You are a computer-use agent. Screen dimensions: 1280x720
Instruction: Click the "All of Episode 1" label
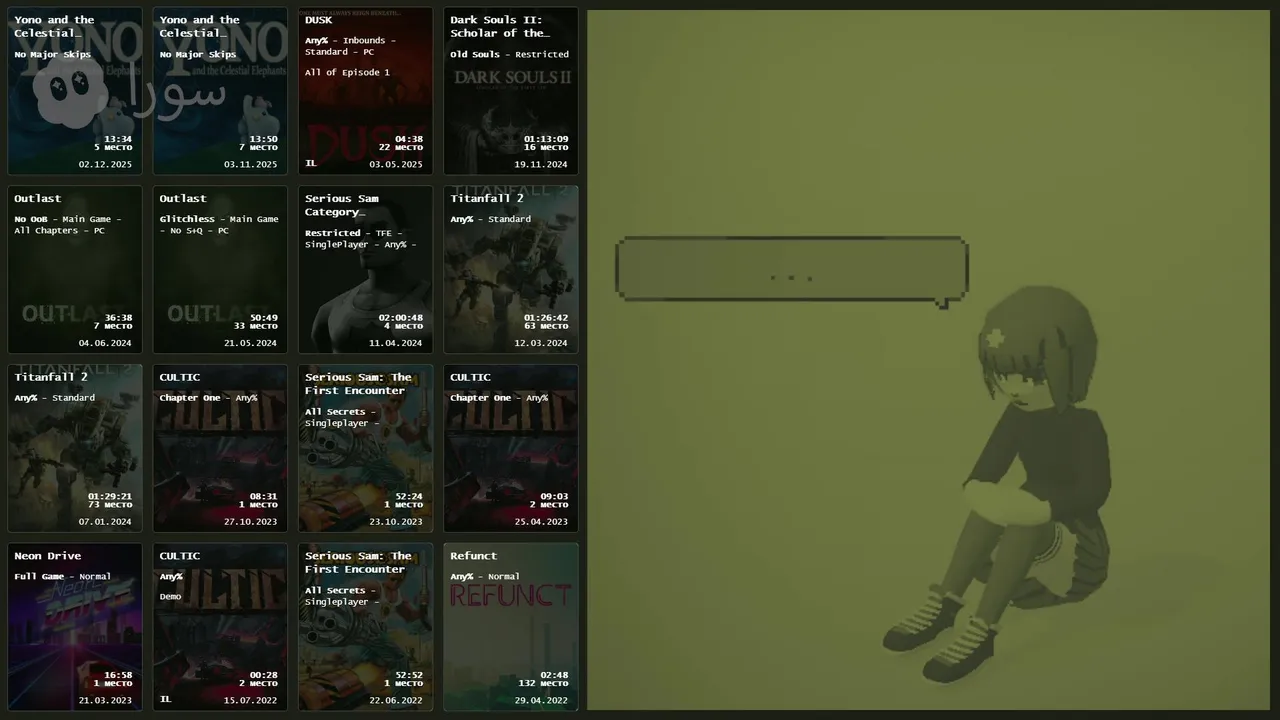coord(347,72)
